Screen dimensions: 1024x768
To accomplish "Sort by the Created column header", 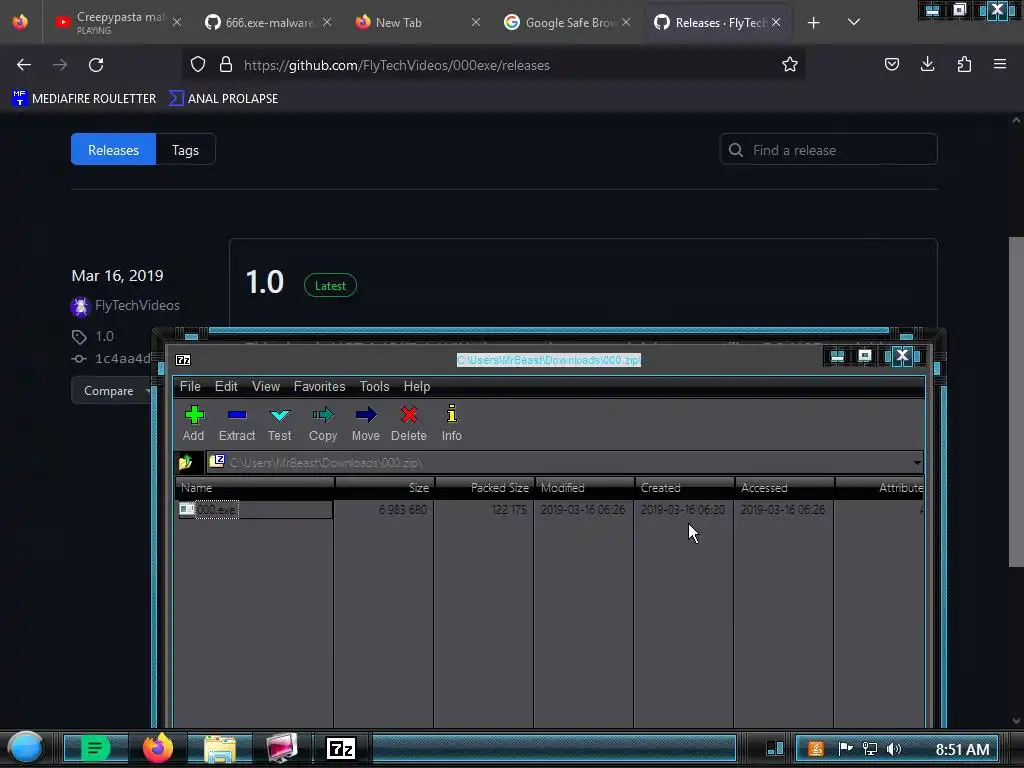I will point(684,487).
